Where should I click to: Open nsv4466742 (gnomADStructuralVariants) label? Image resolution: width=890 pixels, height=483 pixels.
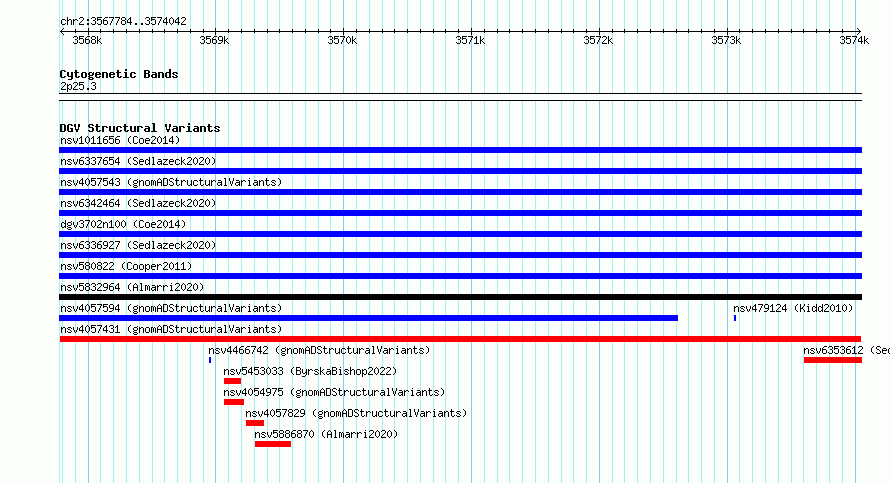point(319,350)
